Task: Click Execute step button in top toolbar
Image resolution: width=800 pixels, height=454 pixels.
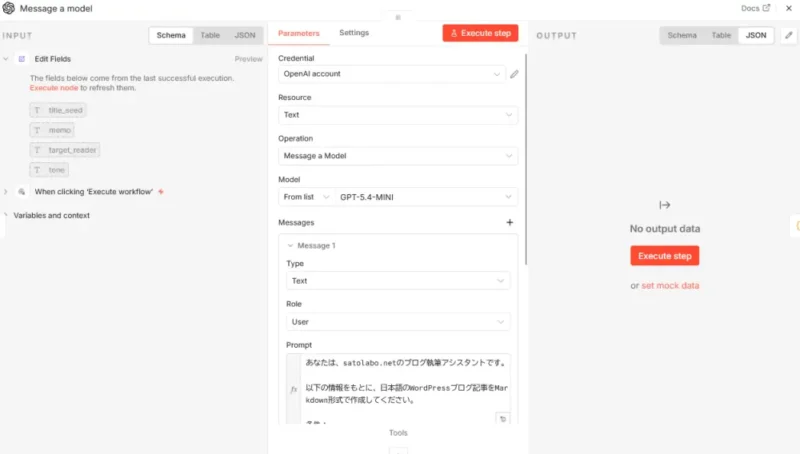Action: [480, 33]
